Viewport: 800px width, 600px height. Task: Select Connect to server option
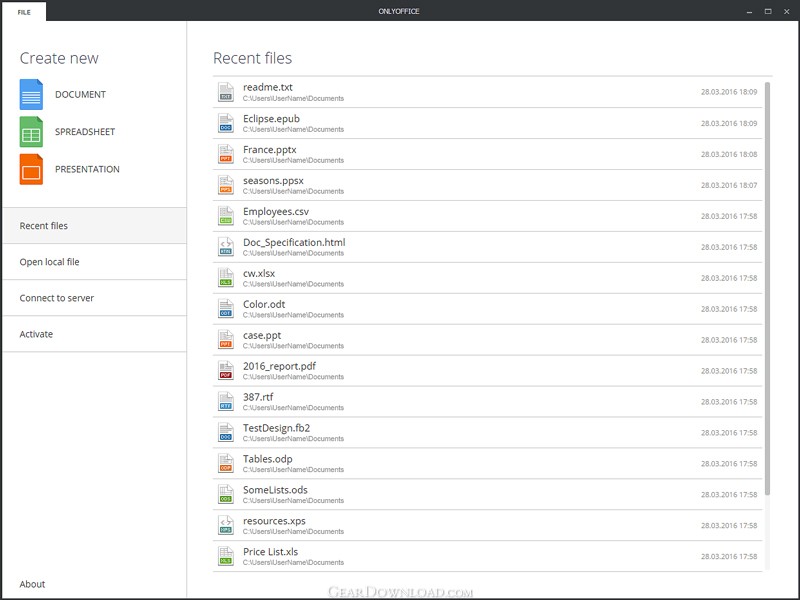pyautogui.click(x=94, y=298)
